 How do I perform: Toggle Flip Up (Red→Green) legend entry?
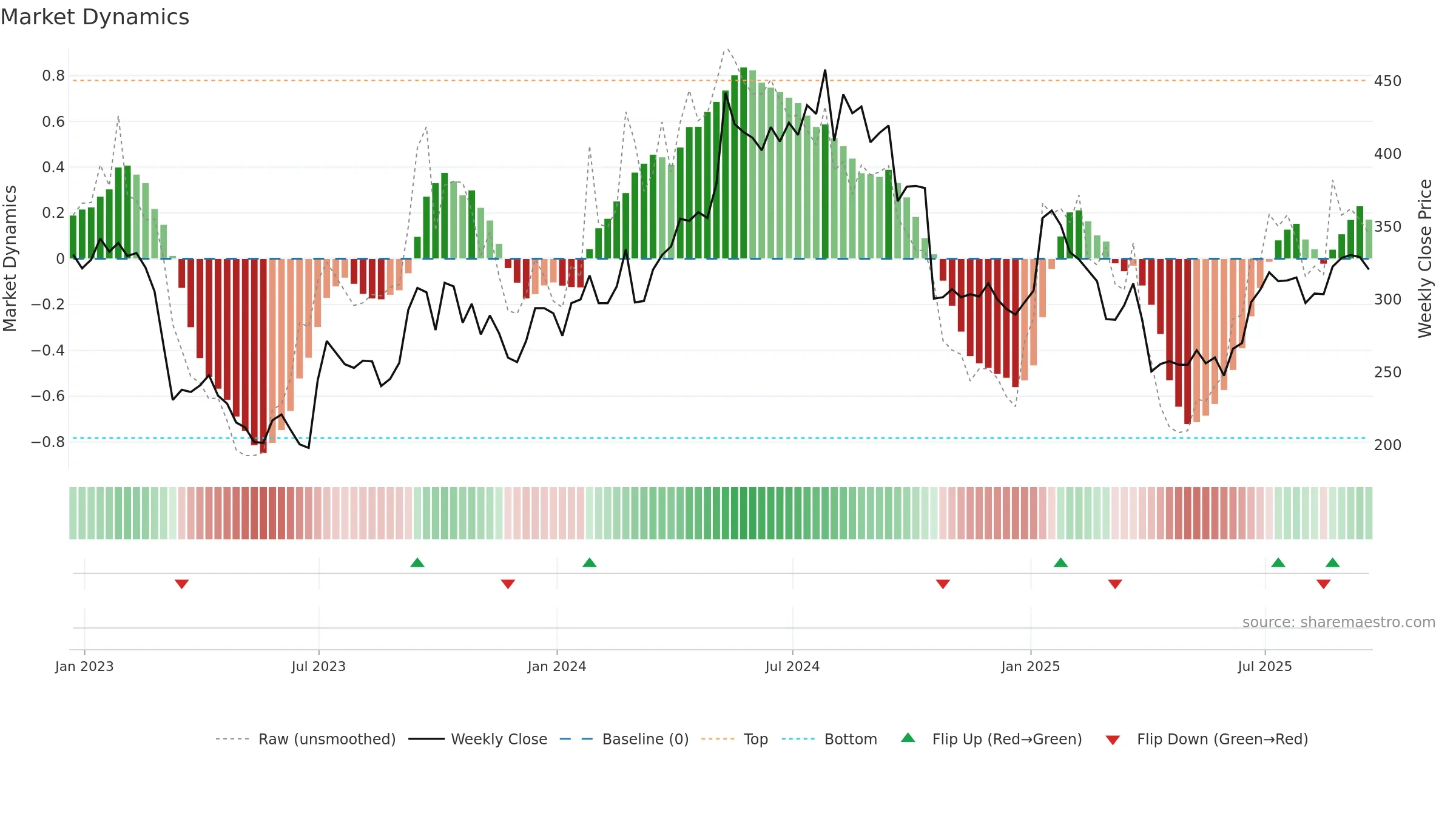(991, 739)
